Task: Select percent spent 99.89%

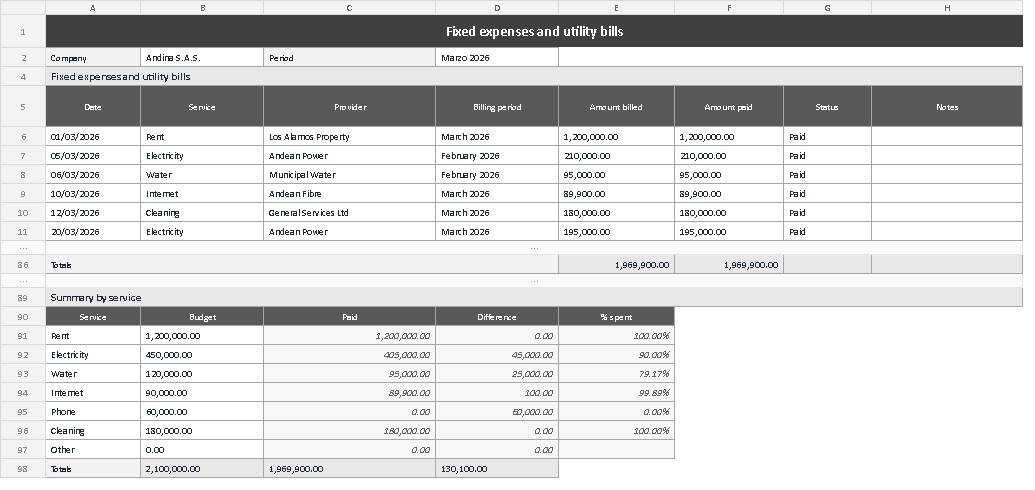Action: (617, 393)
